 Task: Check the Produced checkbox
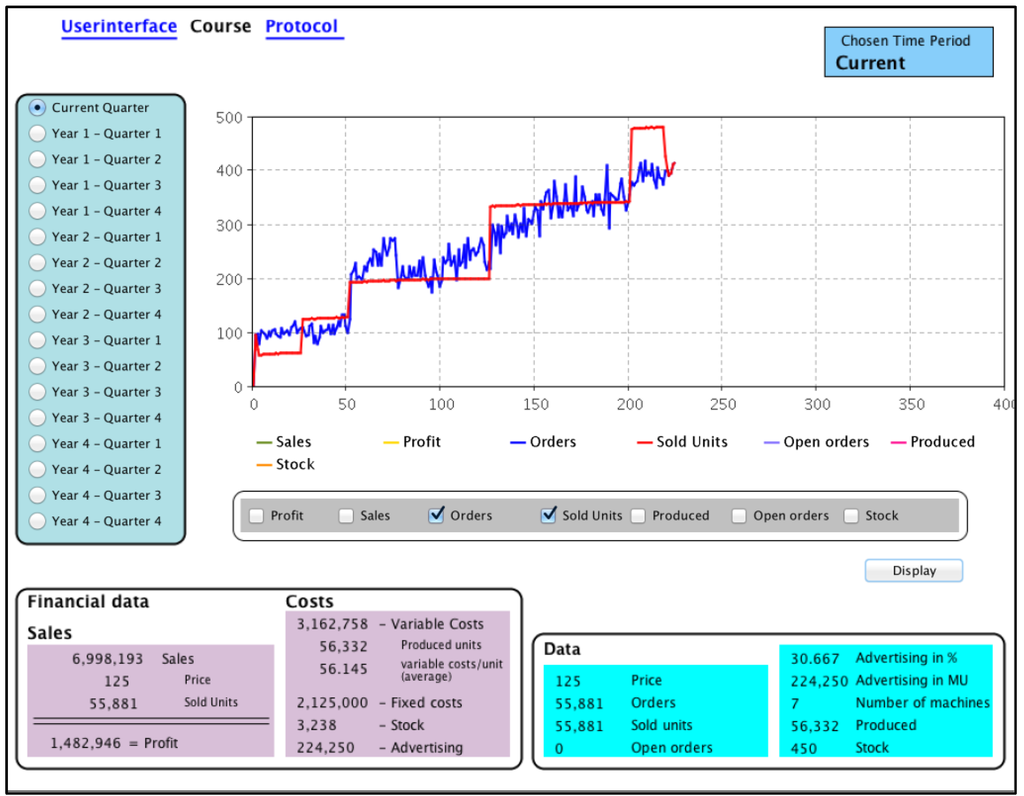pyautogui.click(x=638, y=516)
